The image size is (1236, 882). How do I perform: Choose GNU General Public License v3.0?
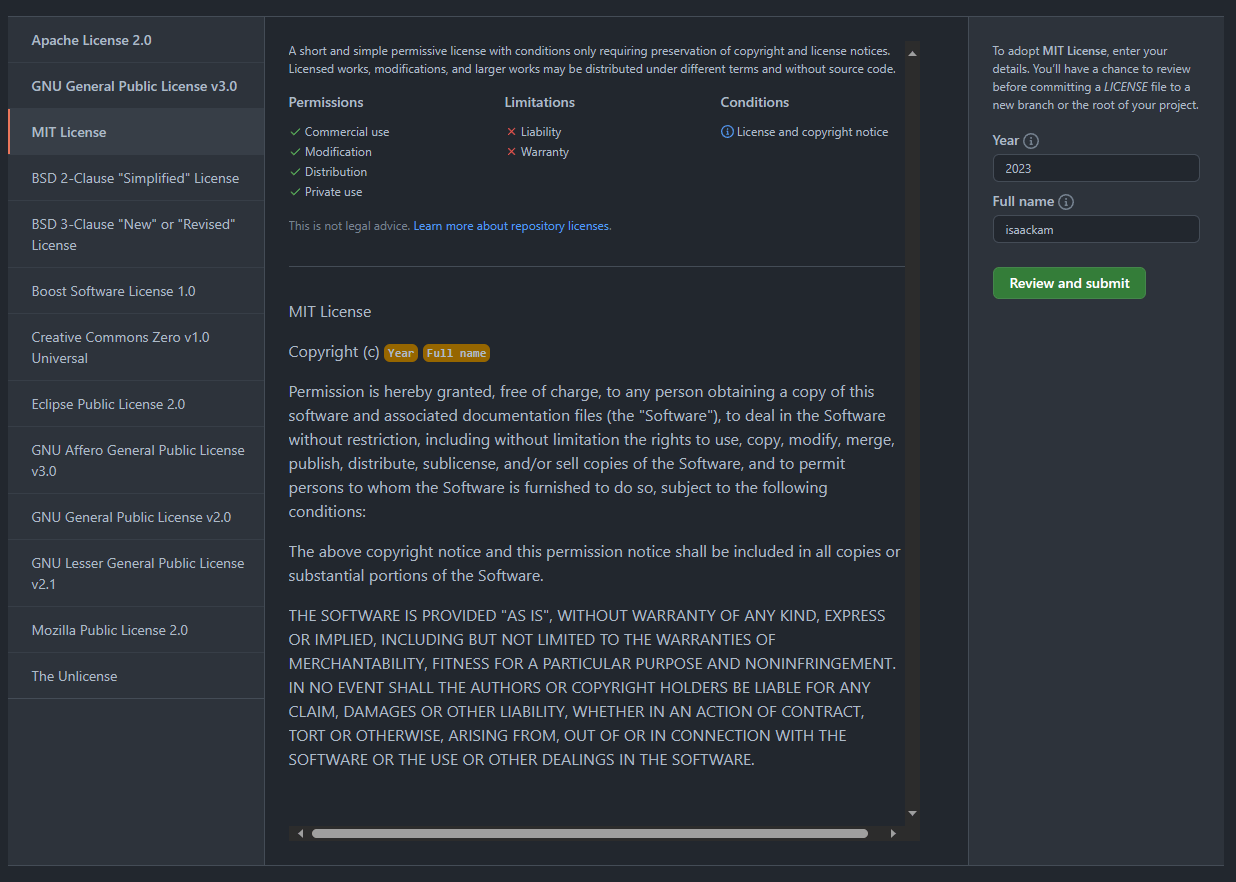click(x=134, y=86)
